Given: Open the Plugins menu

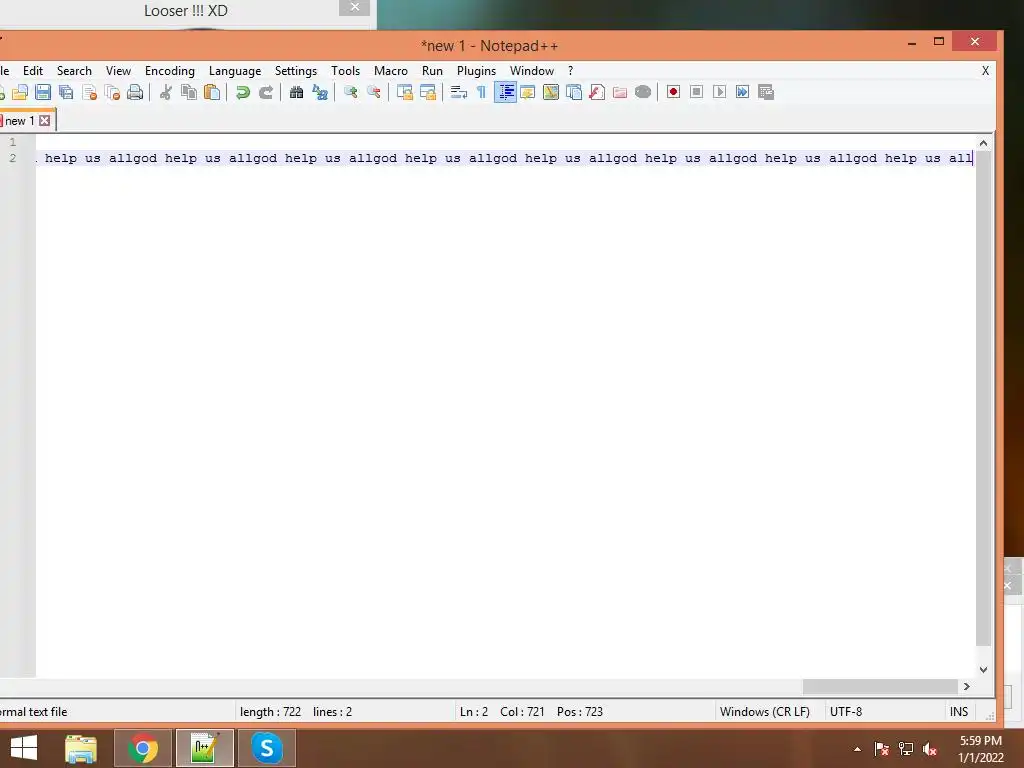Looking at the screenshot, I should [476, 71].
